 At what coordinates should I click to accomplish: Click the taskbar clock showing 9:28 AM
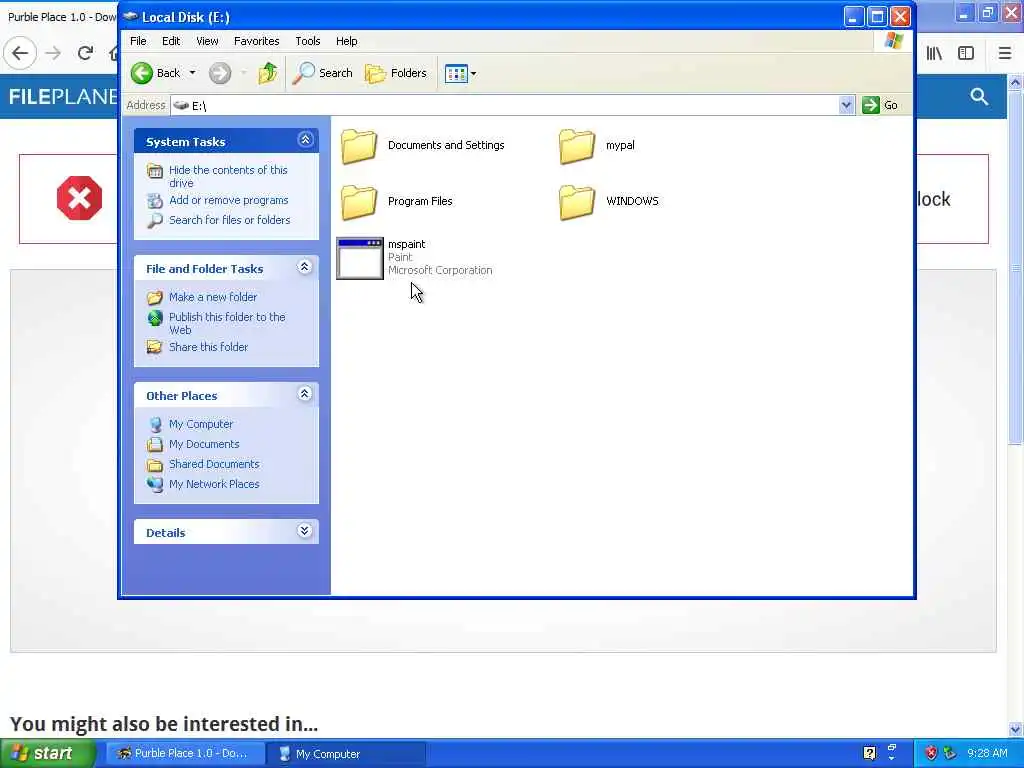(x=987, y=754)
